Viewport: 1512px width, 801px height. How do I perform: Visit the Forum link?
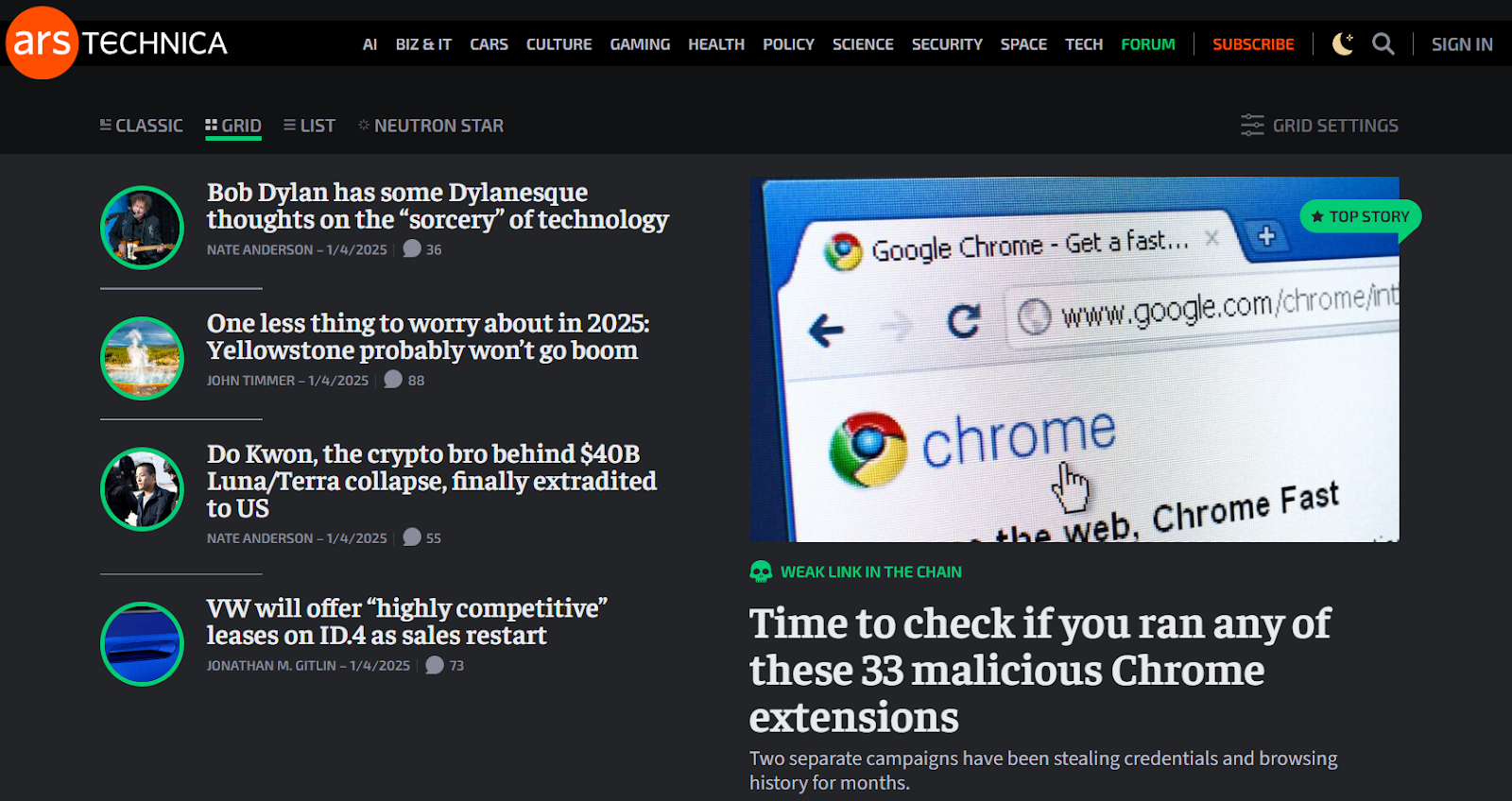1148,44
